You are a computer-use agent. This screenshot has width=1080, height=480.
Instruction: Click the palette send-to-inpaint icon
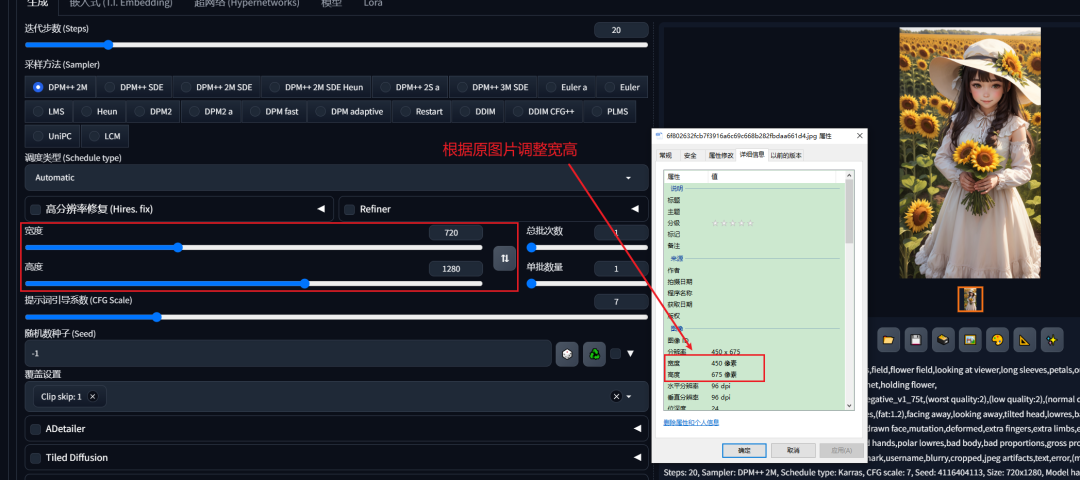(997, 340)
